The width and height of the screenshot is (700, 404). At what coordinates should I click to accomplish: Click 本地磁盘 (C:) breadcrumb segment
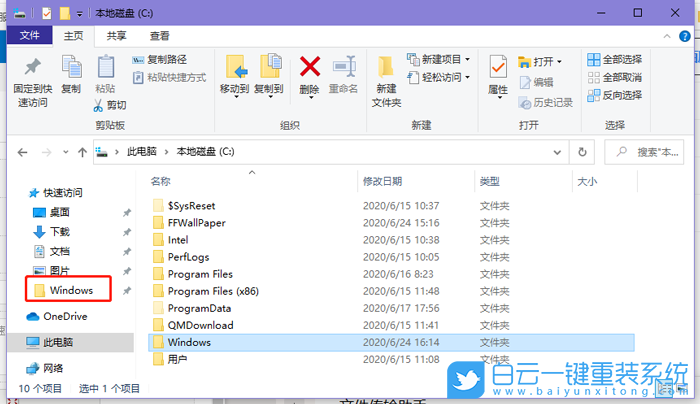(x=205, y=152)
